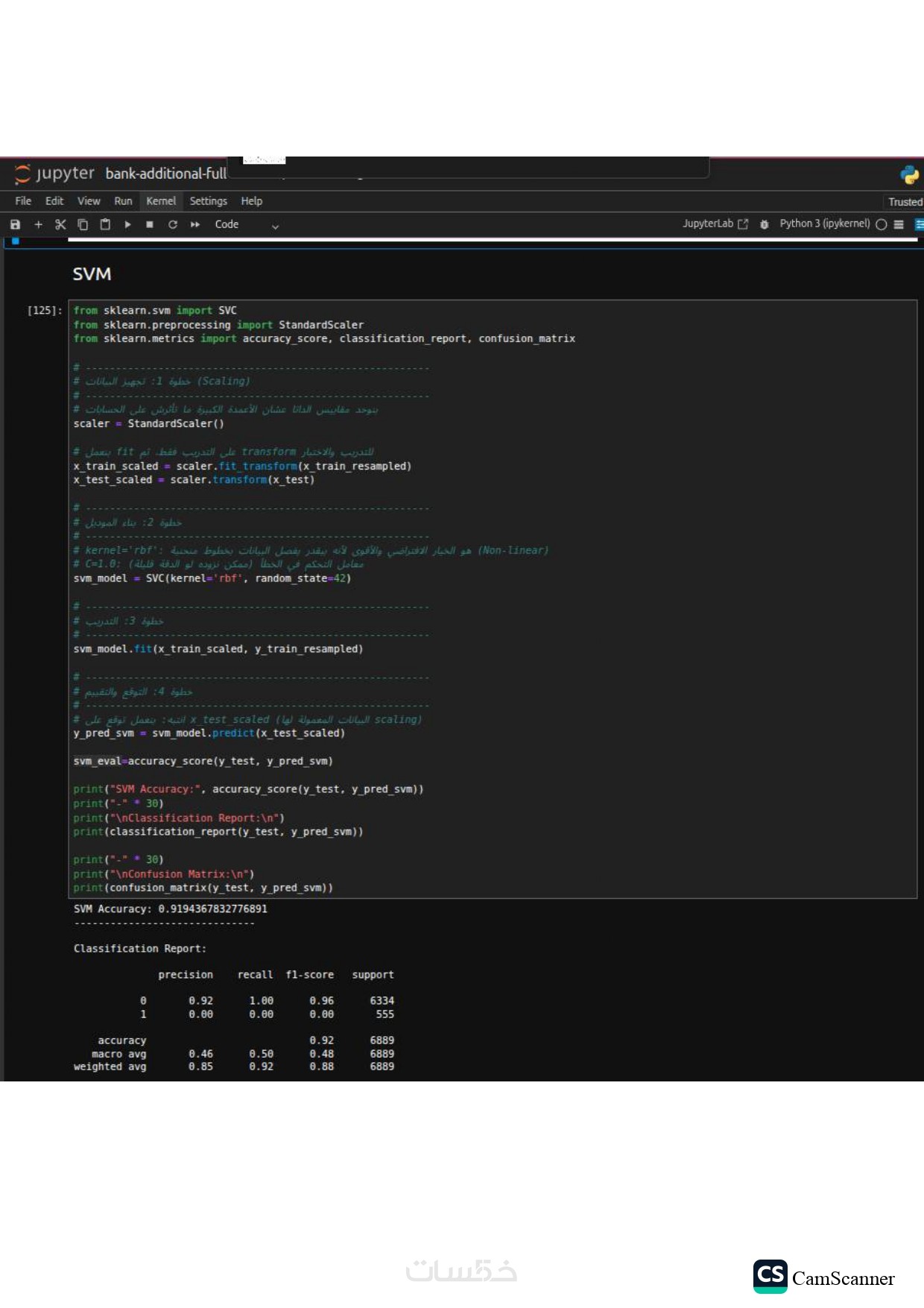Screen dimensions: 924x1308
Task: Open notebook in JupyterLab
Action: point(715,224)
